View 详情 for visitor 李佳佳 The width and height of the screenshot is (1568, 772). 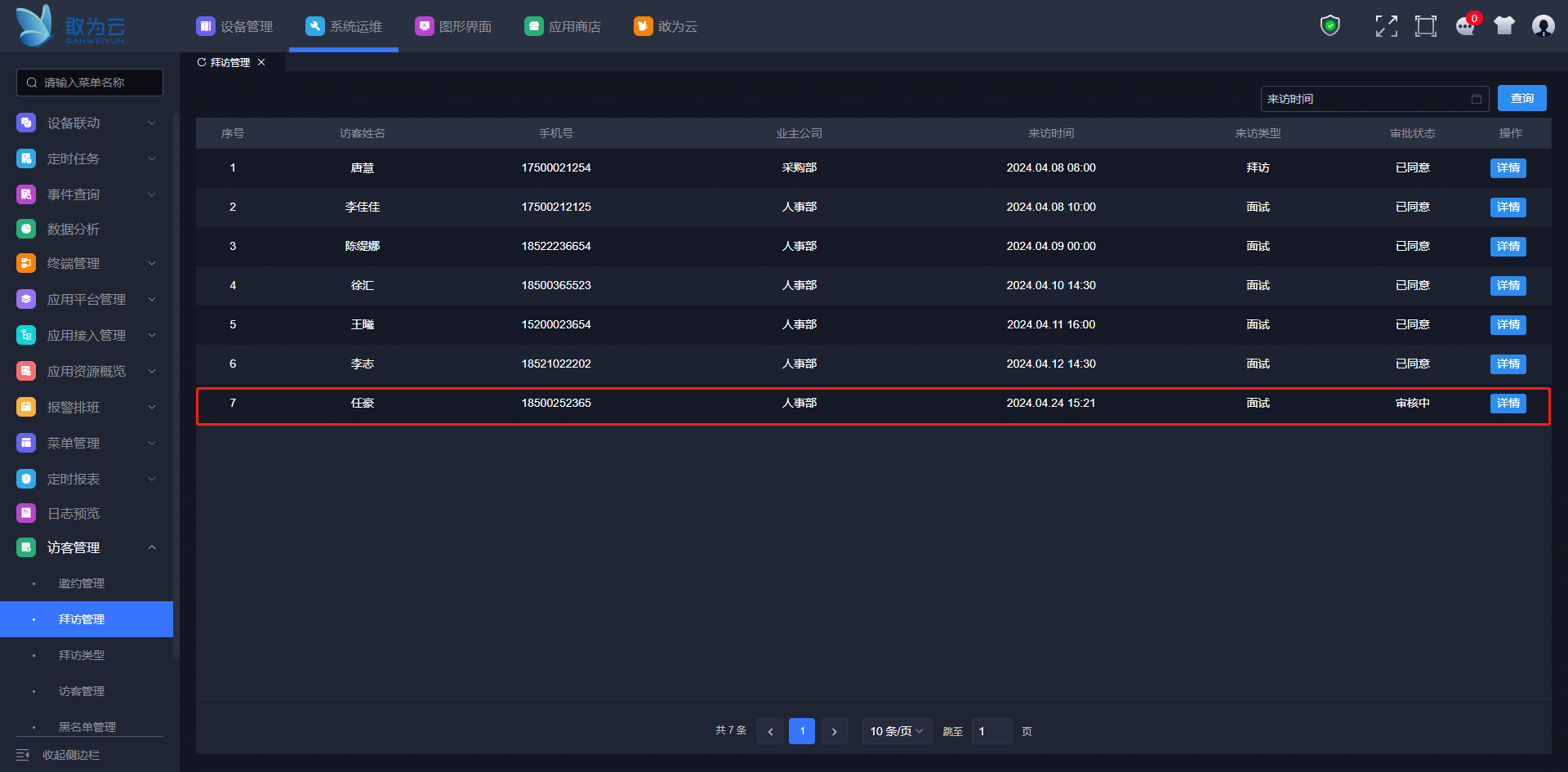pos(1508,207)
